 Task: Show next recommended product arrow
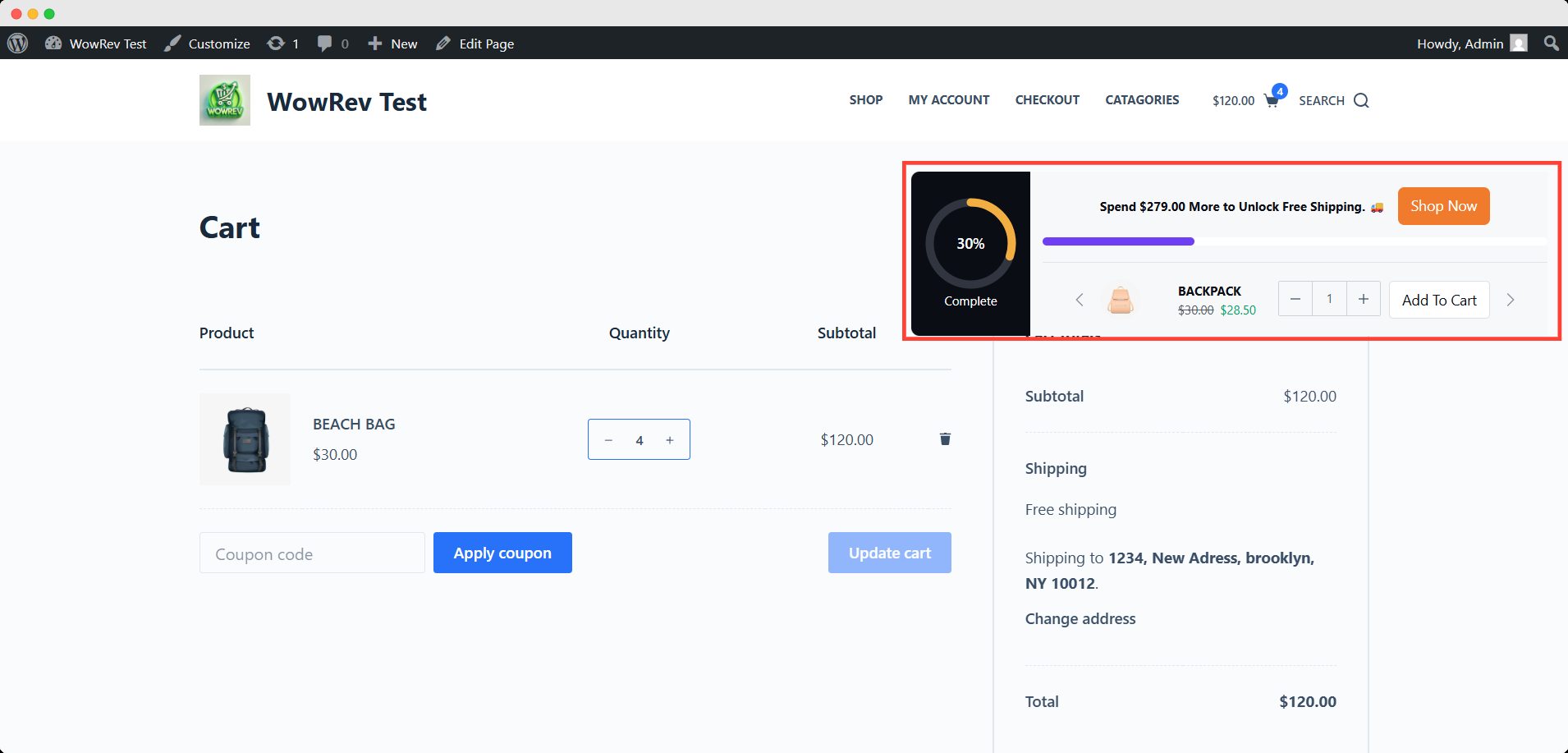pos(1510,300)
